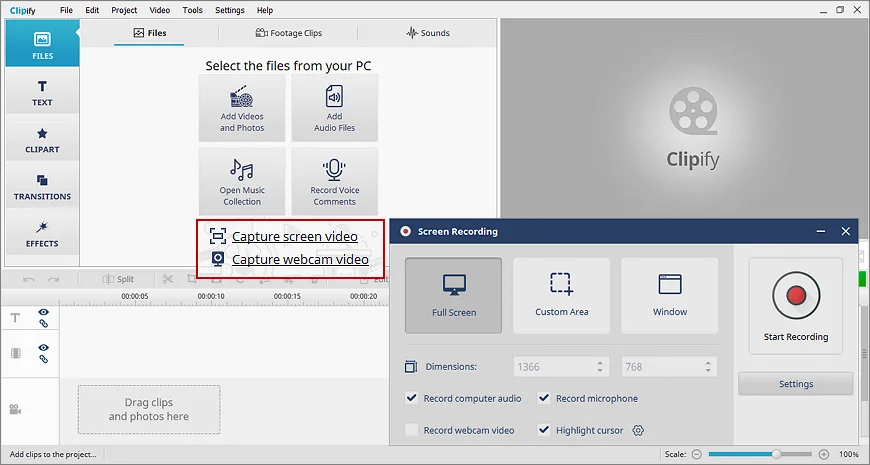Viewport: 870px width, 465px height.
Task: Toggle link on the text track
Action: [x=43, y=324]
